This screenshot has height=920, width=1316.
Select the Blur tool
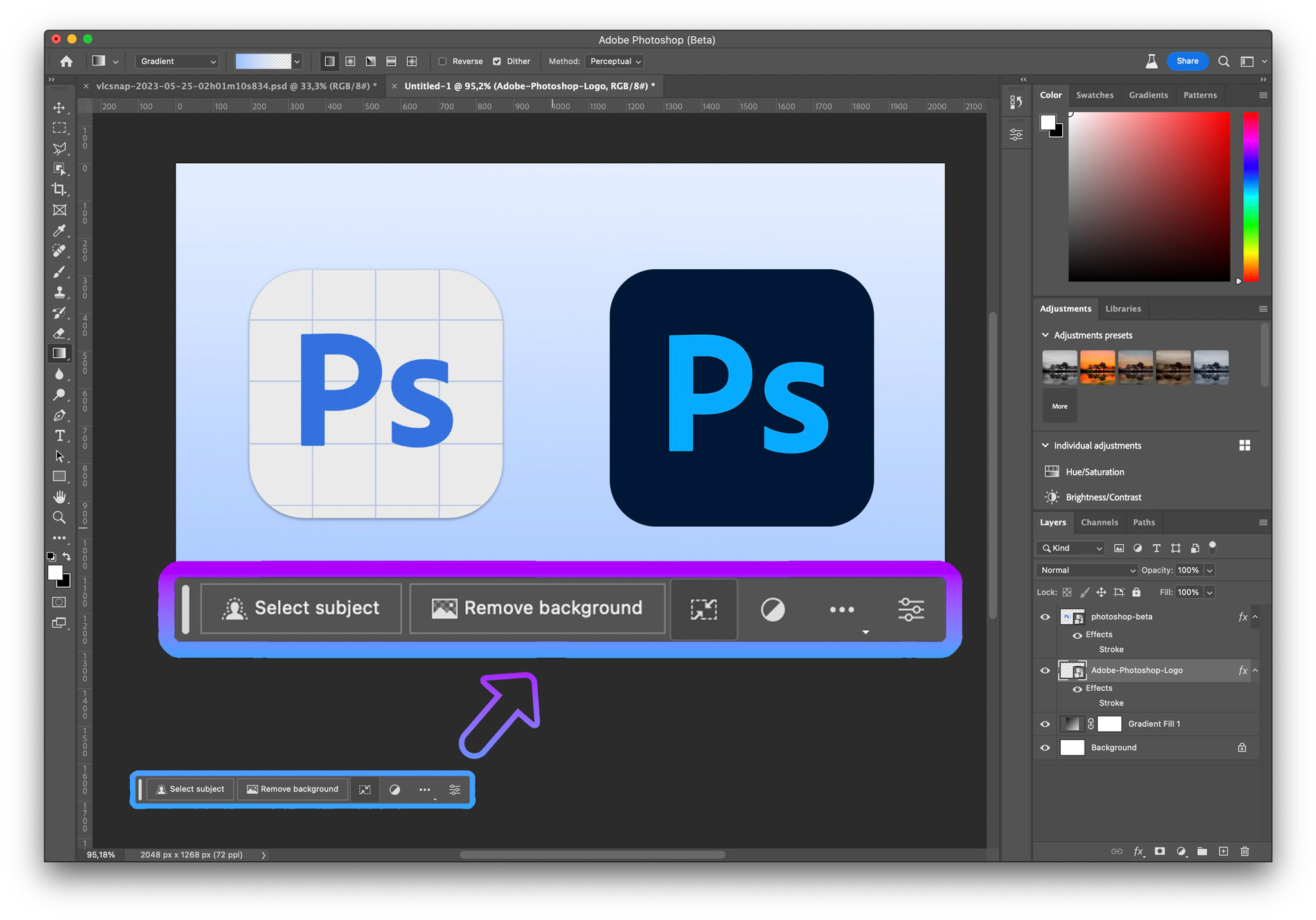(x=59, y=374)
